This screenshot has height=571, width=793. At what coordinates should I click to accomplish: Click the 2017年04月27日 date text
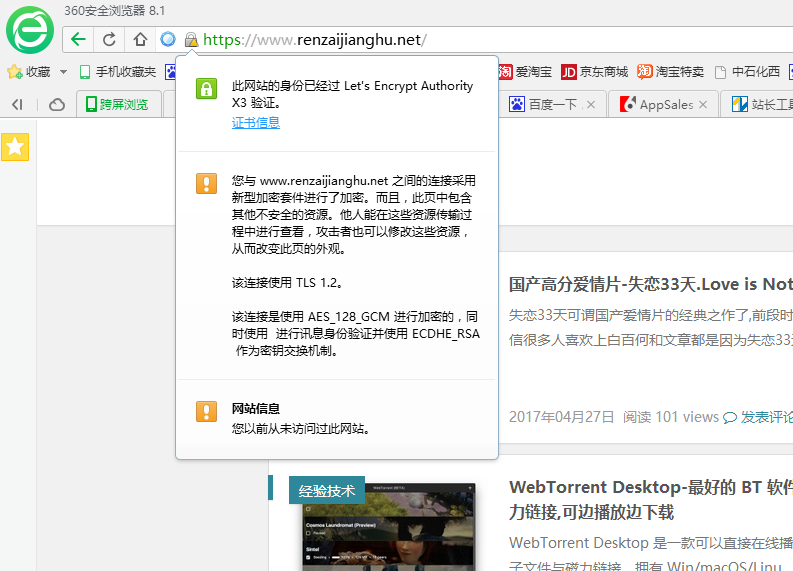point(561,417)
